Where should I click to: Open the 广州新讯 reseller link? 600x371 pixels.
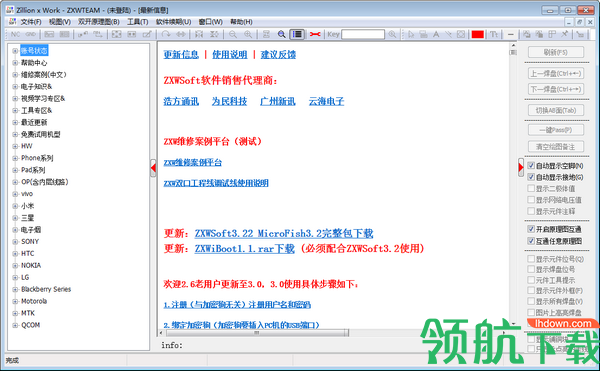pos(278,101)
